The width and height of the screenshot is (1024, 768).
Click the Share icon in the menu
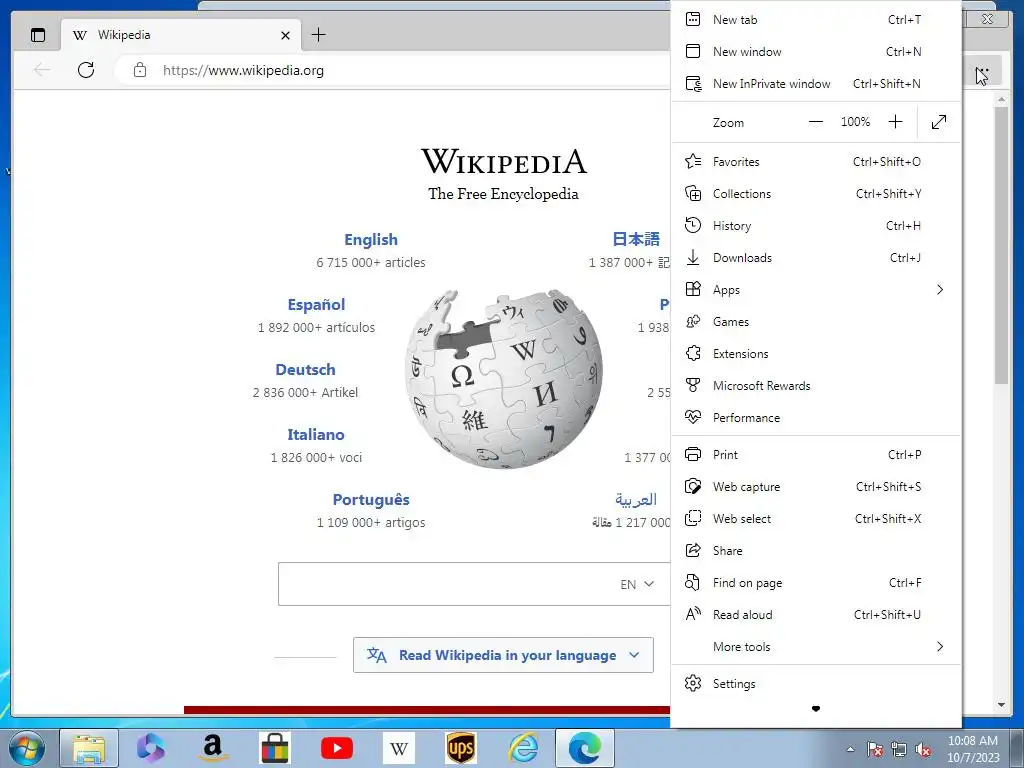pyautogui.click(x=693, y=550)
